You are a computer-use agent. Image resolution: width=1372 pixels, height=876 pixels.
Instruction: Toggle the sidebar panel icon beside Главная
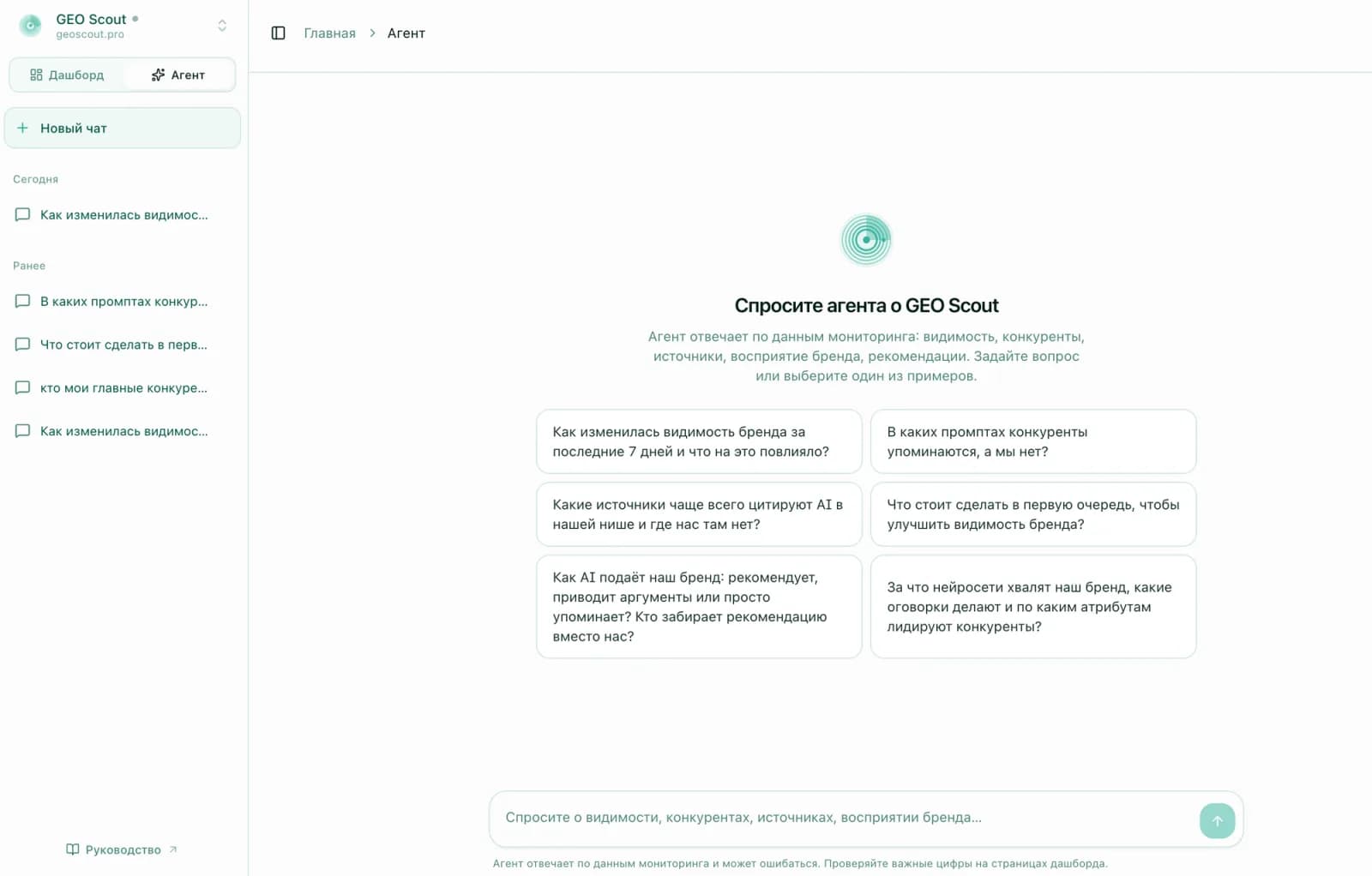click(x=278, y=33)
